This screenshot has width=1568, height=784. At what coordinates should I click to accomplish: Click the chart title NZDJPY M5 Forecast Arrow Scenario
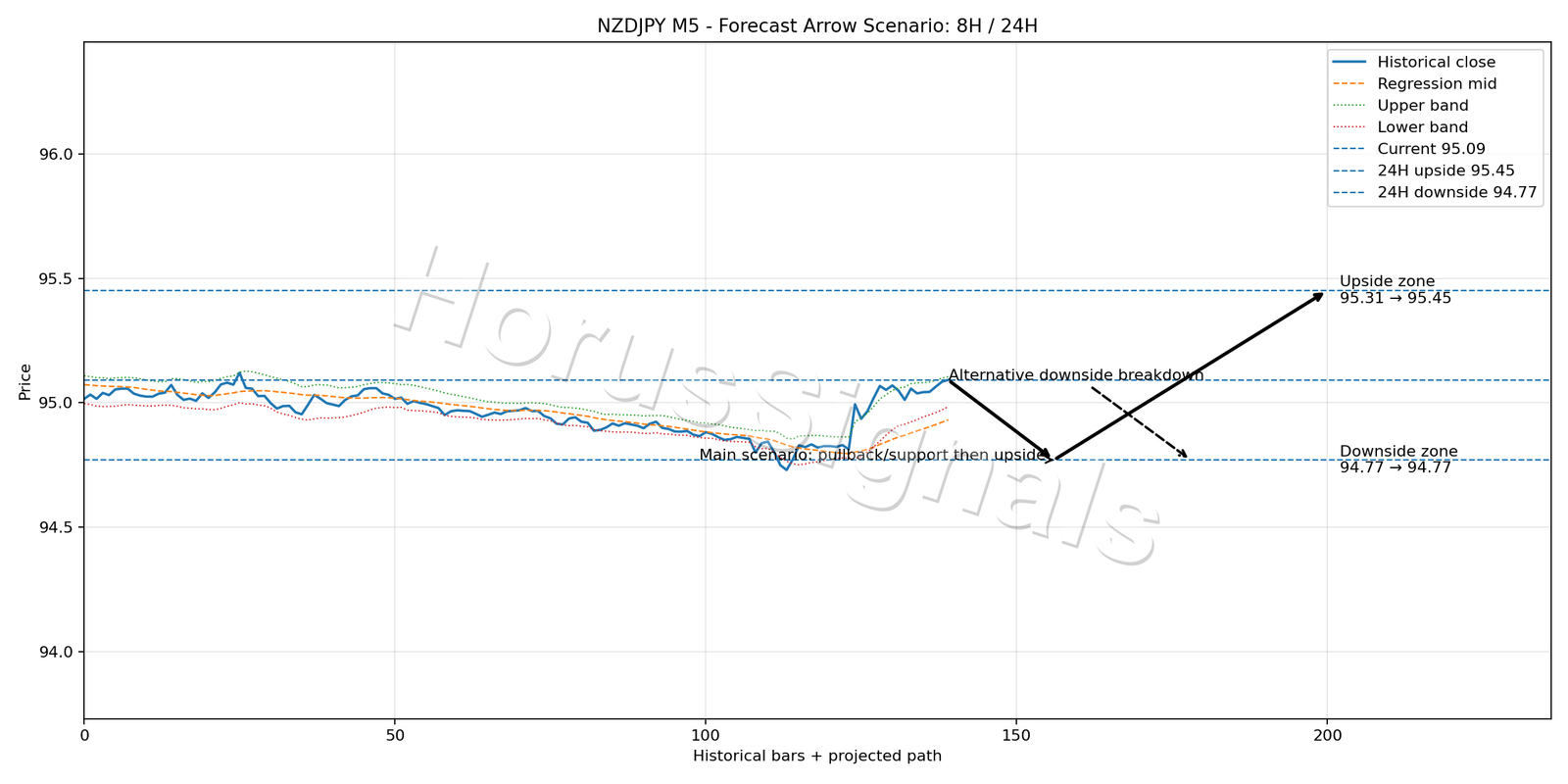(x=817, y=25)
